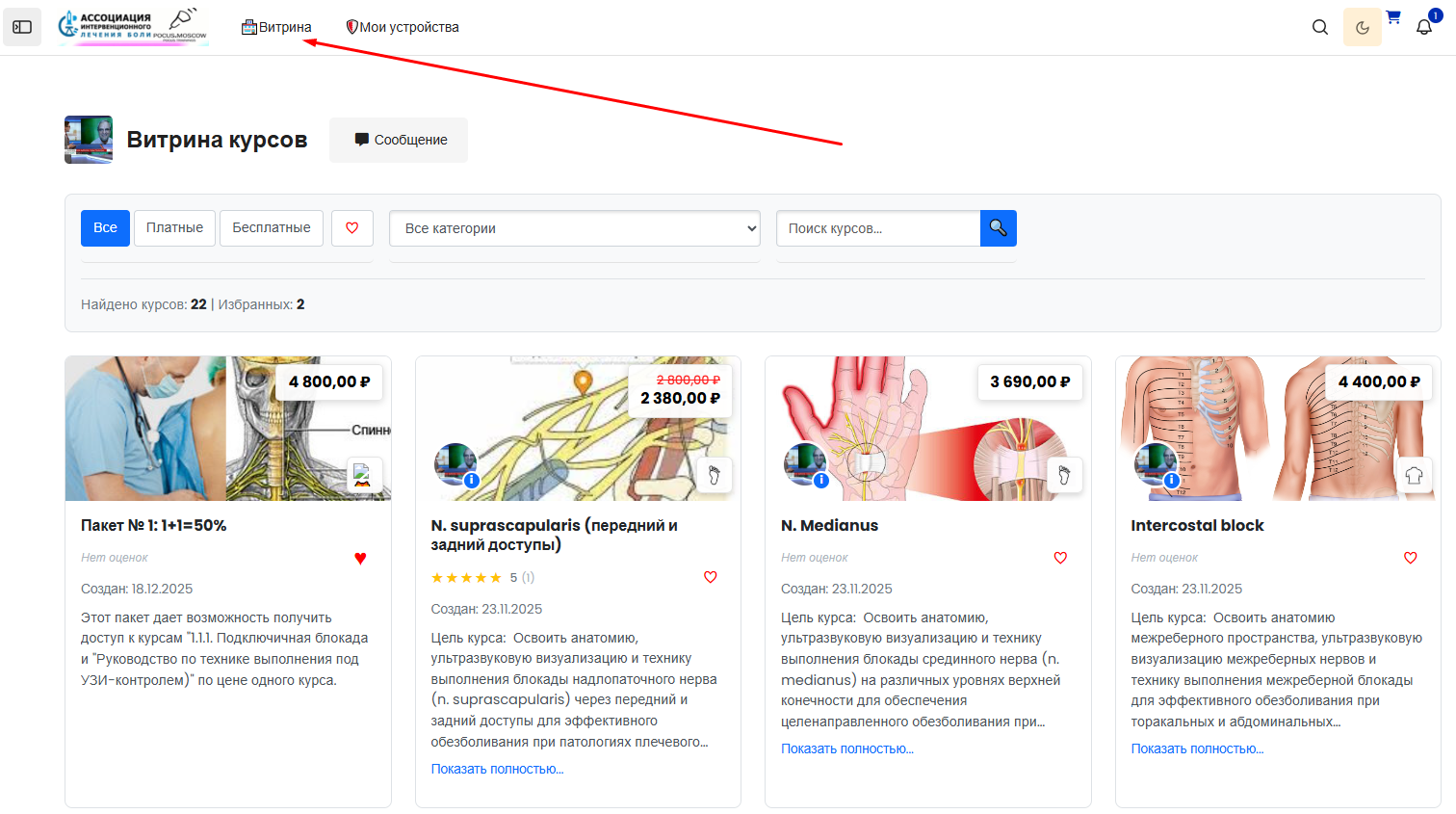Viewport: 1456px width, 814px height.
Task: Toggle dark mode with moon button
Action: point(1362,27)
